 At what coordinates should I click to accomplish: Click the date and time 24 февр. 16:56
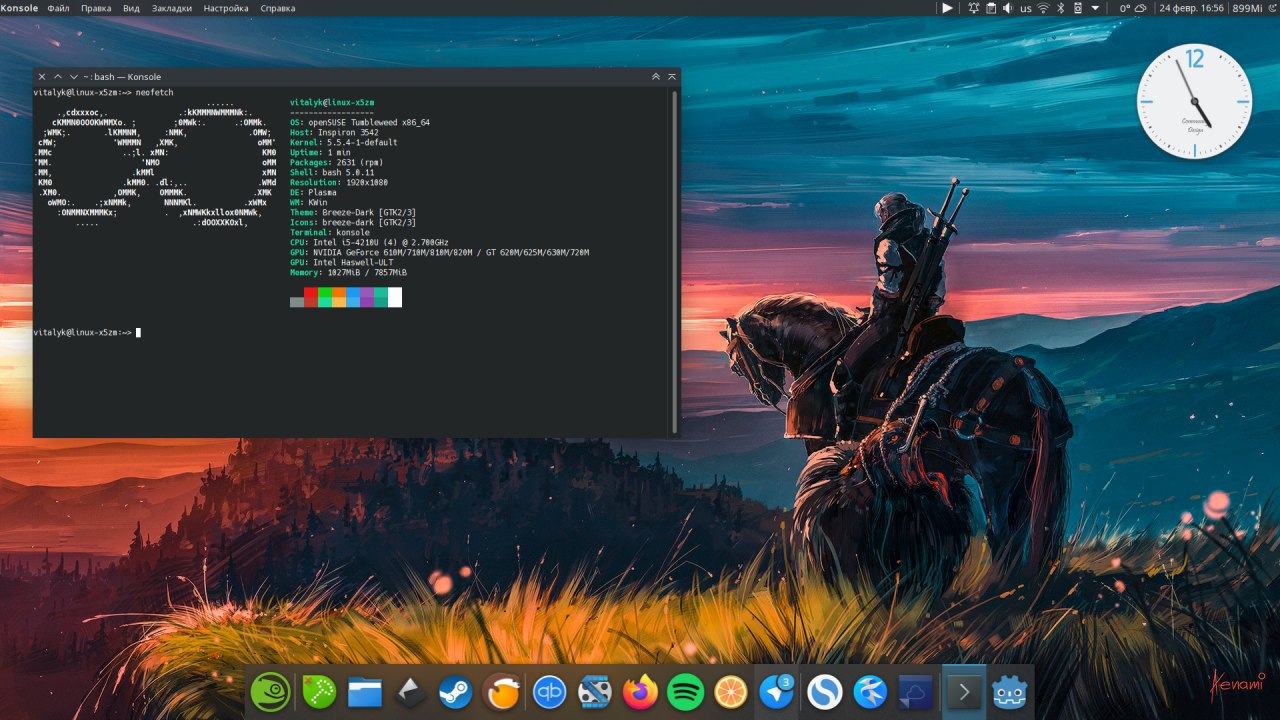[x=1191, y=8]
